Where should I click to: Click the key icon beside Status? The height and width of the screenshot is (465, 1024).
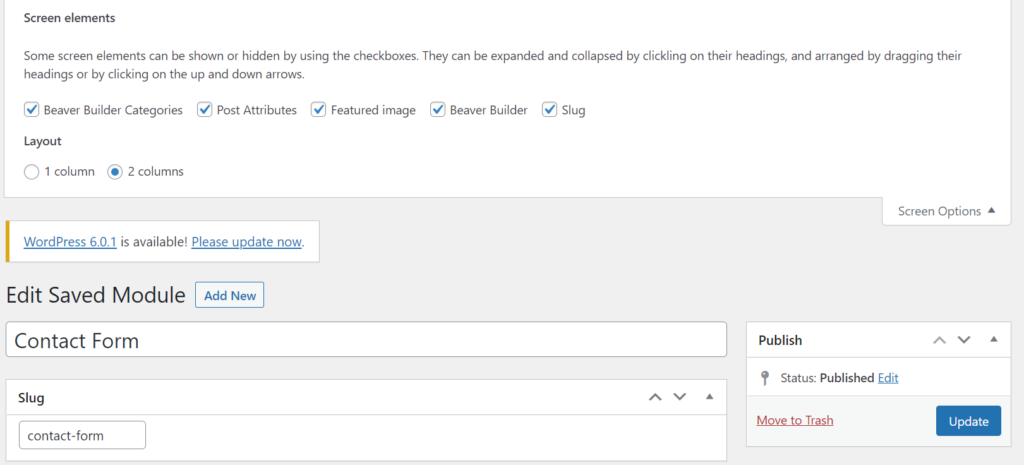click(x=765, y=378)
